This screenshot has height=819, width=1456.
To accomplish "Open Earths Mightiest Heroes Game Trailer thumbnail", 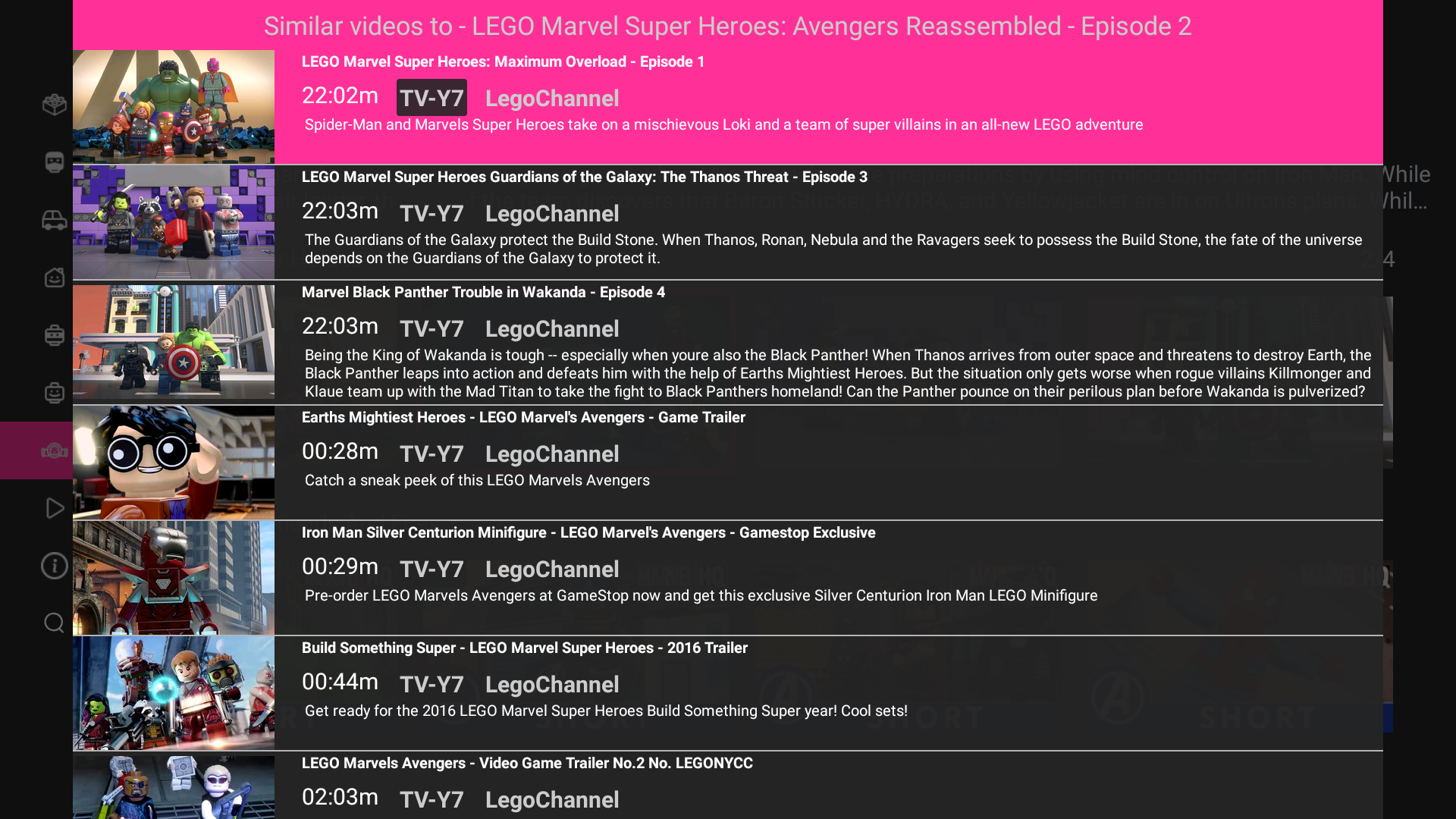I will point(174,463).
